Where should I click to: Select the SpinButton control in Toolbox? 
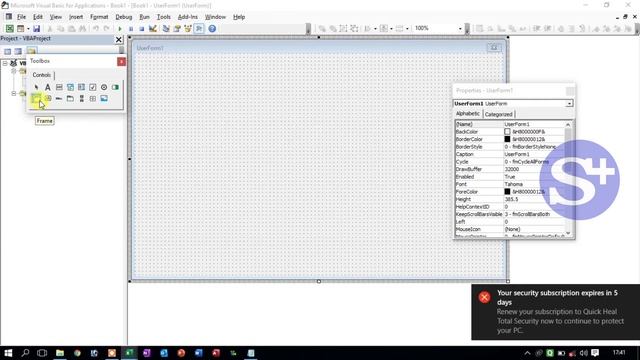click(x=93, y=98)
